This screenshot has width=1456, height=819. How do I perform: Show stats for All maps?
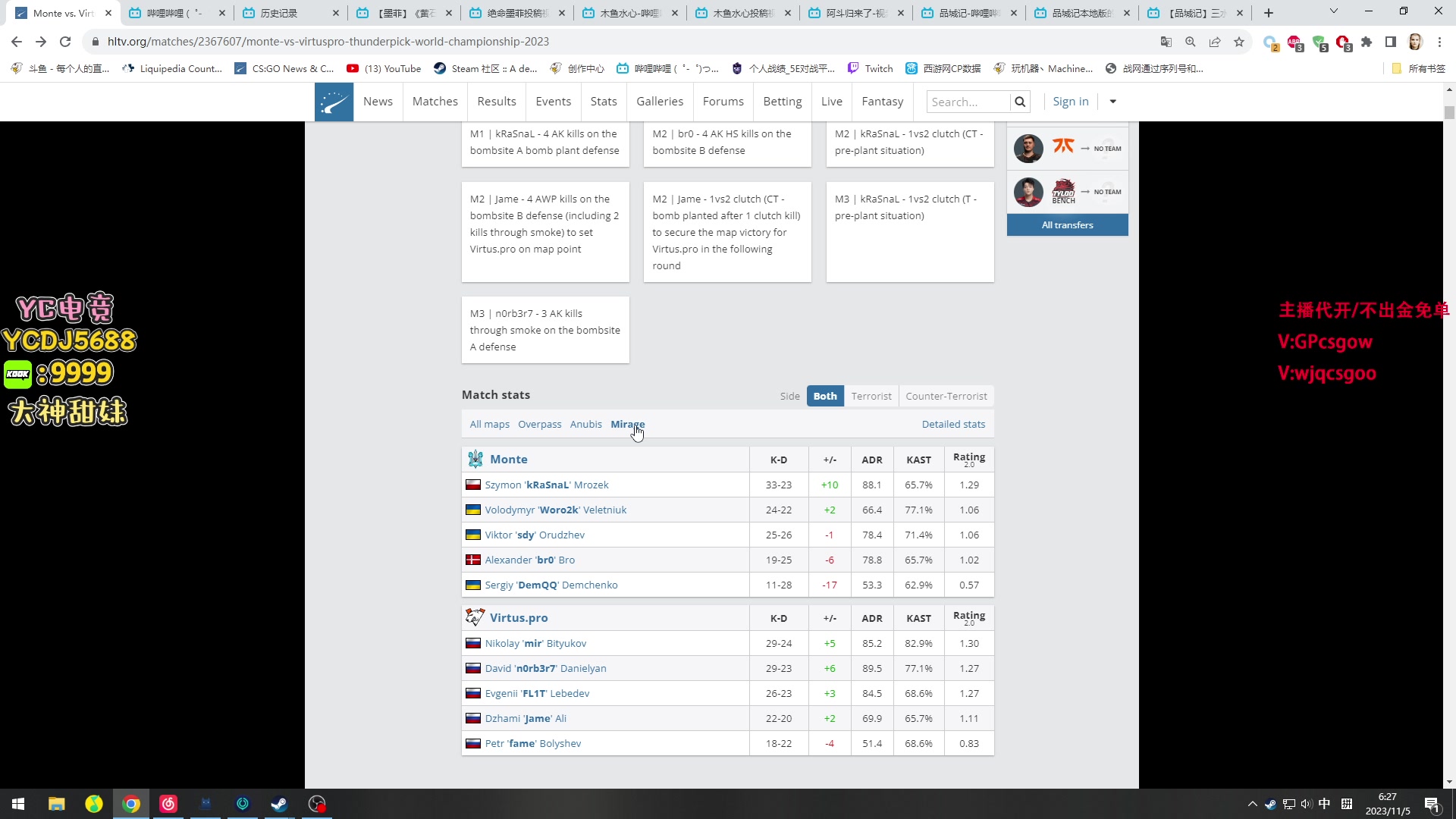point(490,424)
